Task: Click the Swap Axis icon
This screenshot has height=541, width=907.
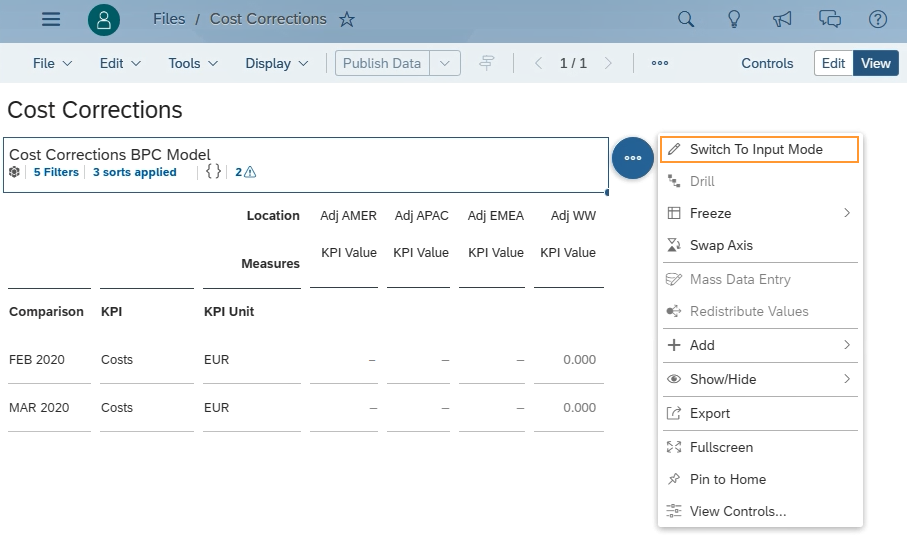Action: (674, 245)
